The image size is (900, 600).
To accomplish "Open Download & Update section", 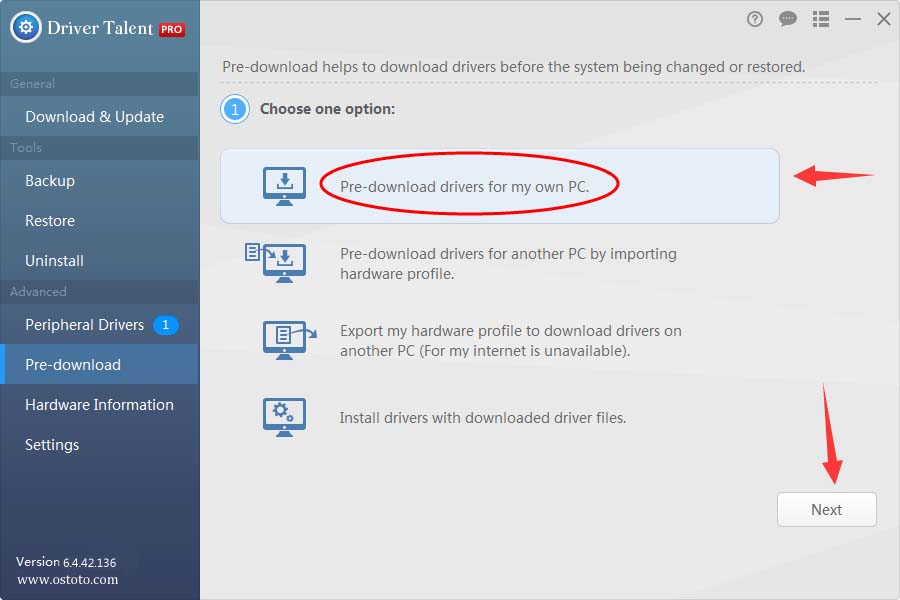I will [99, 117].
